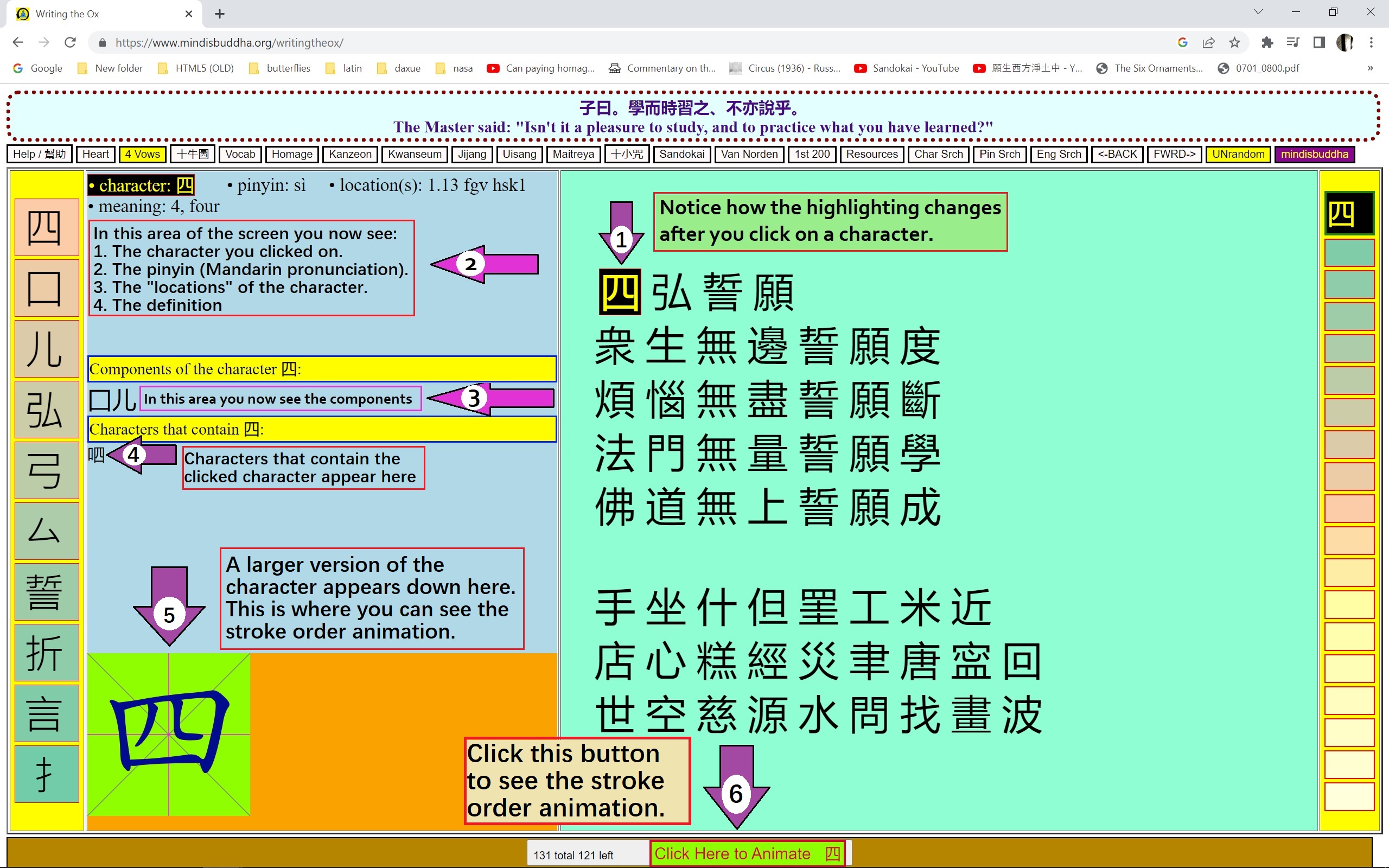Open the Sandokai - YouTube bookmark
The width and height of the screenshot is (1389, 868).
(907, 68)
